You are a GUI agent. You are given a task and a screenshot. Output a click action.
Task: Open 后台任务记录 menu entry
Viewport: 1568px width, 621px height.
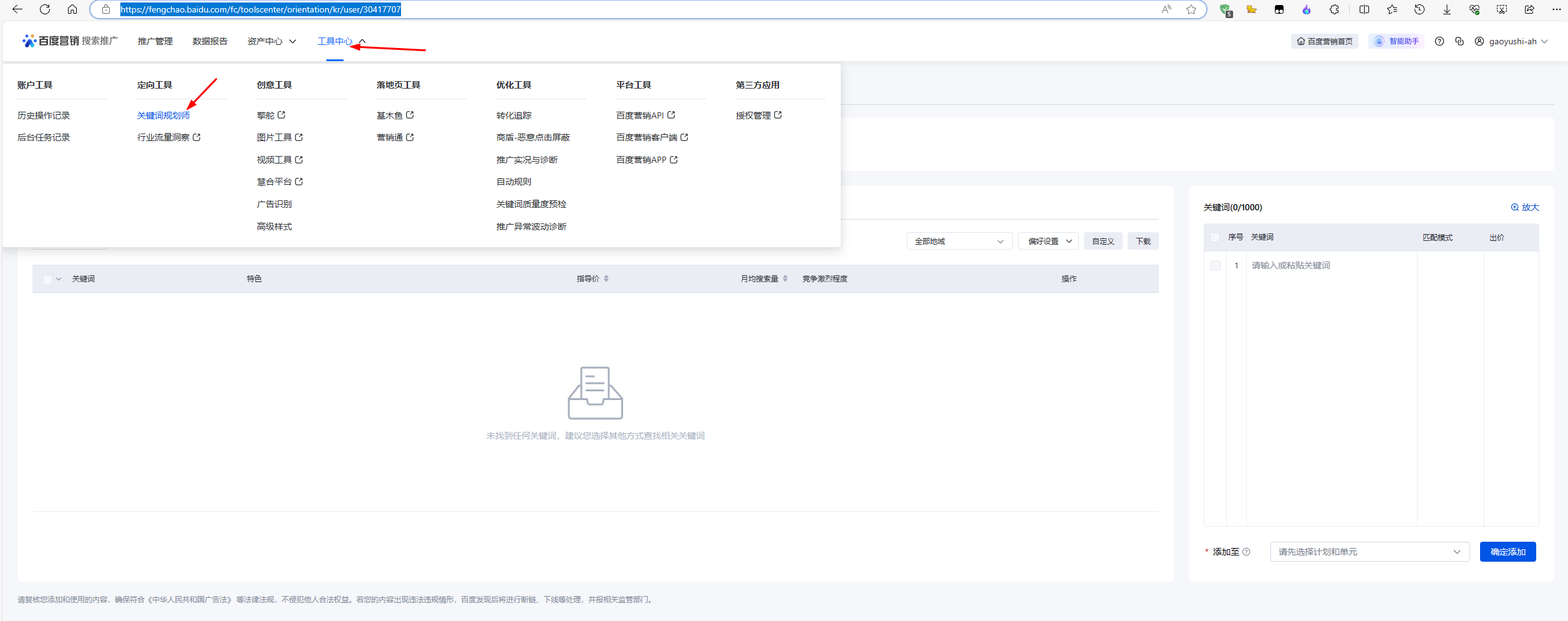(44, 137)
